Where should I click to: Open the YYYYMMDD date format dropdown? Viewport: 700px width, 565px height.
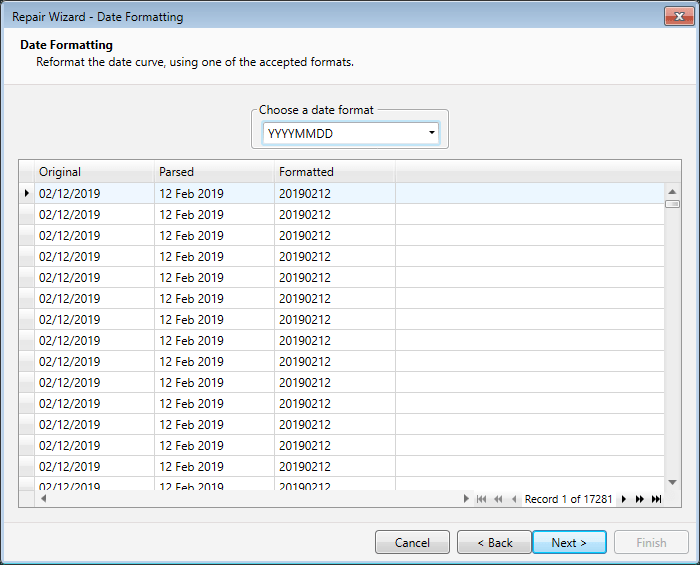(x=431, y=133)
